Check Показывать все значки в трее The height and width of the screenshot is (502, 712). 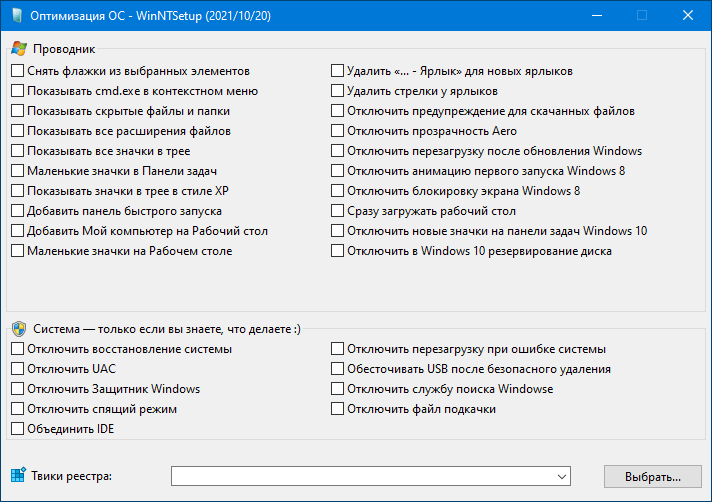point(17,151)
